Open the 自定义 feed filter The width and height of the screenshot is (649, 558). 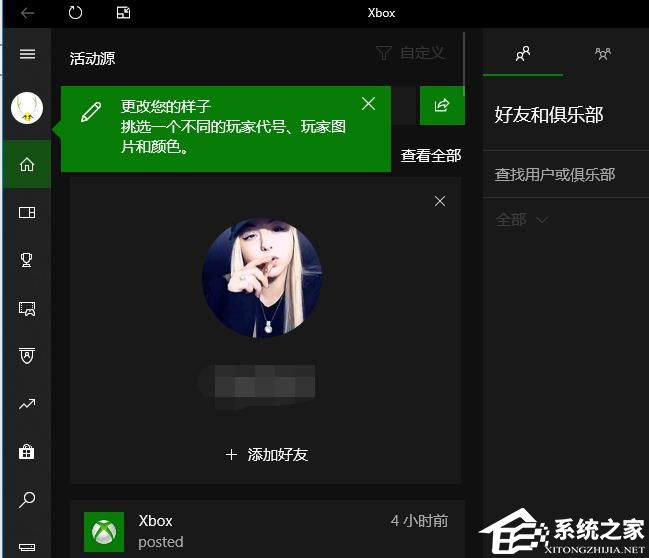click(410, 53)
